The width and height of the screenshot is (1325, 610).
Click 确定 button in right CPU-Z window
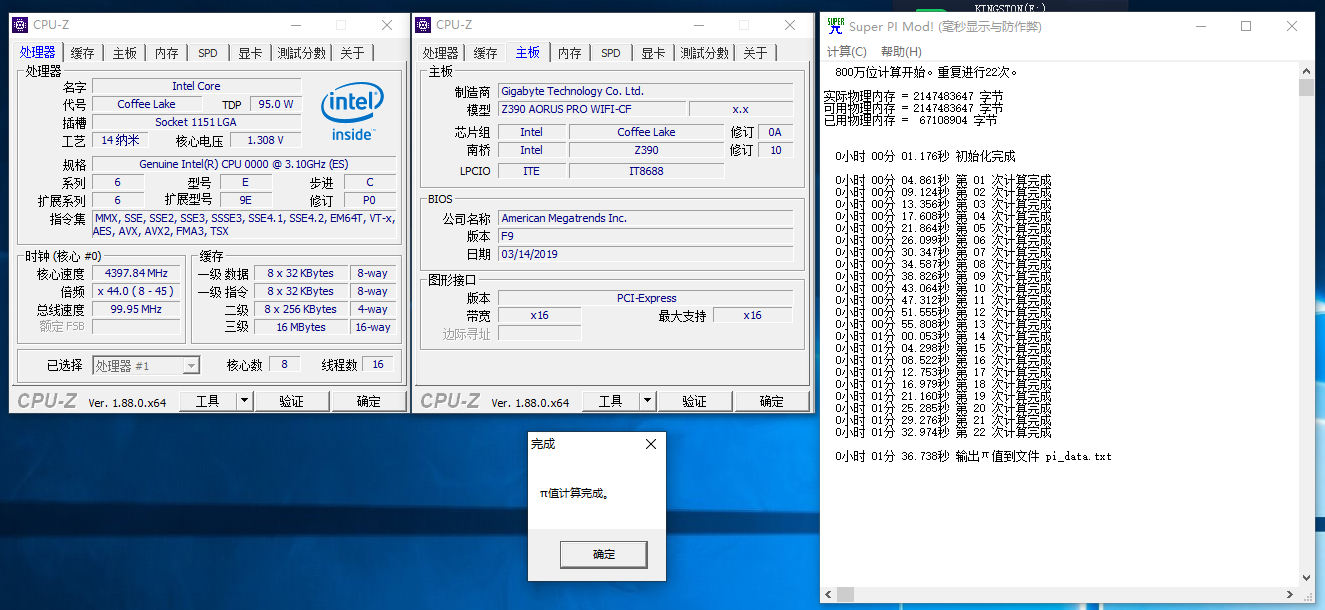click(771, 401)
